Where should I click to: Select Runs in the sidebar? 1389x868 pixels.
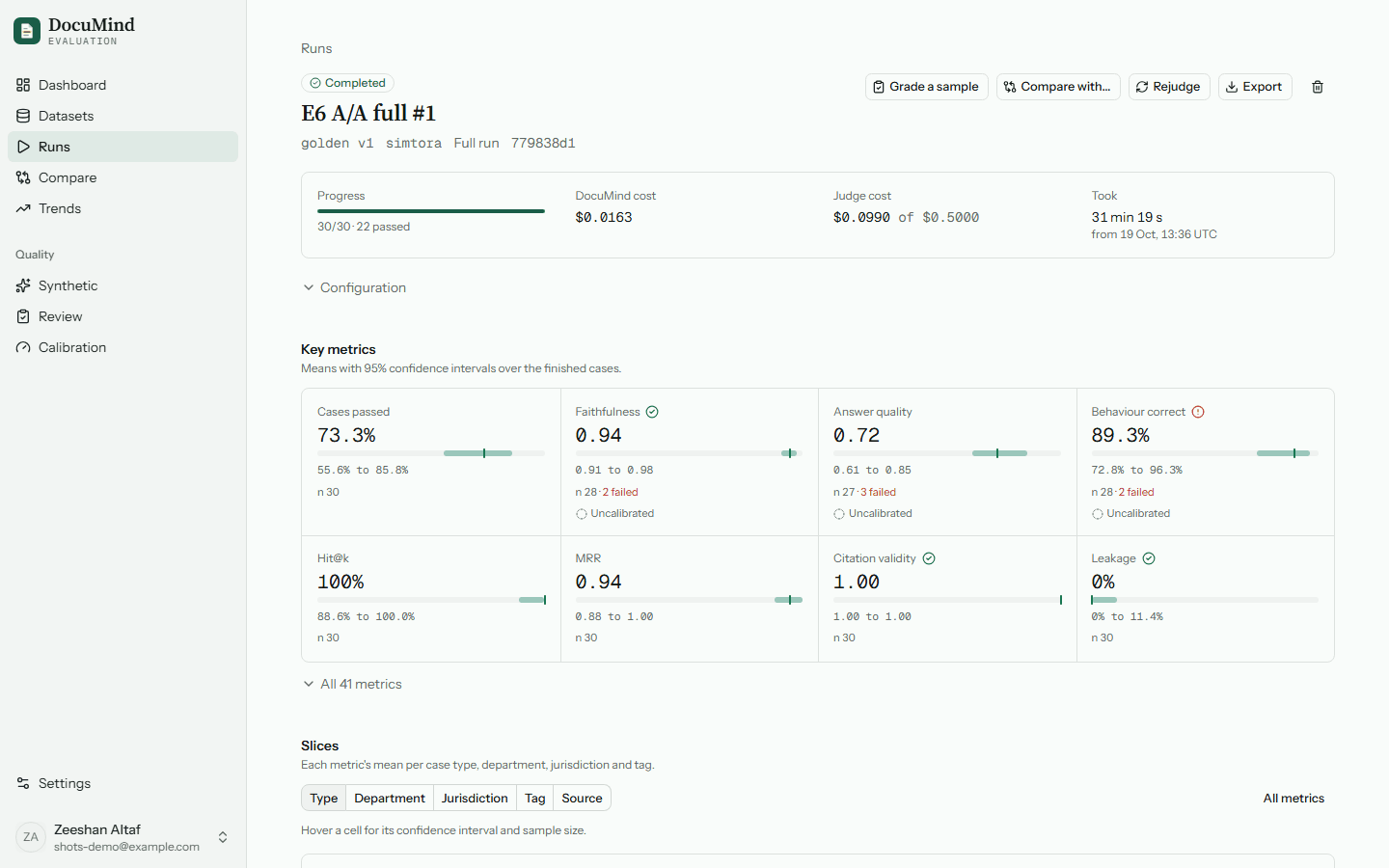tap(123, 147)
